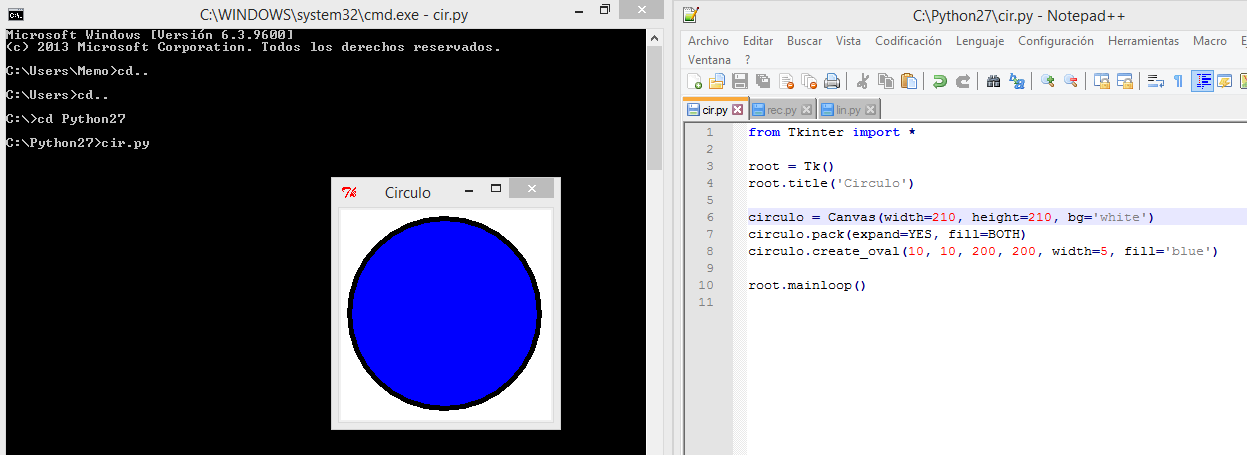This screenshot has height=455, width=1247.
Task: Close the lin.py tab
Action: point(871,110)
